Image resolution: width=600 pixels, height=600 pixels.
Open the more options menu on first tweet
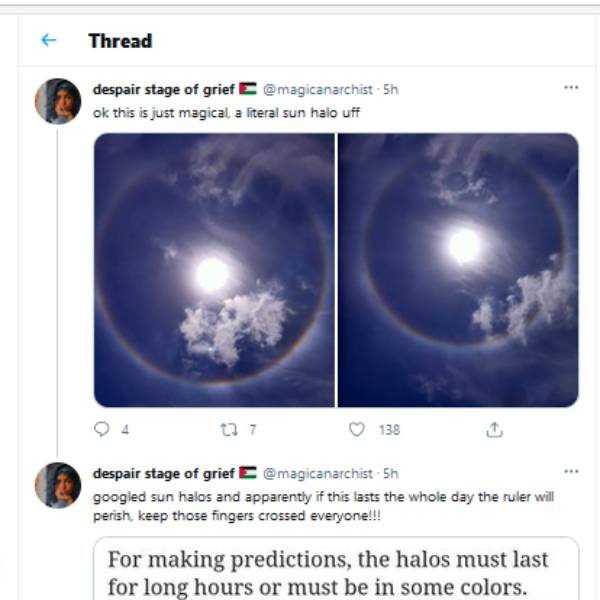click(x=571, y=88)
